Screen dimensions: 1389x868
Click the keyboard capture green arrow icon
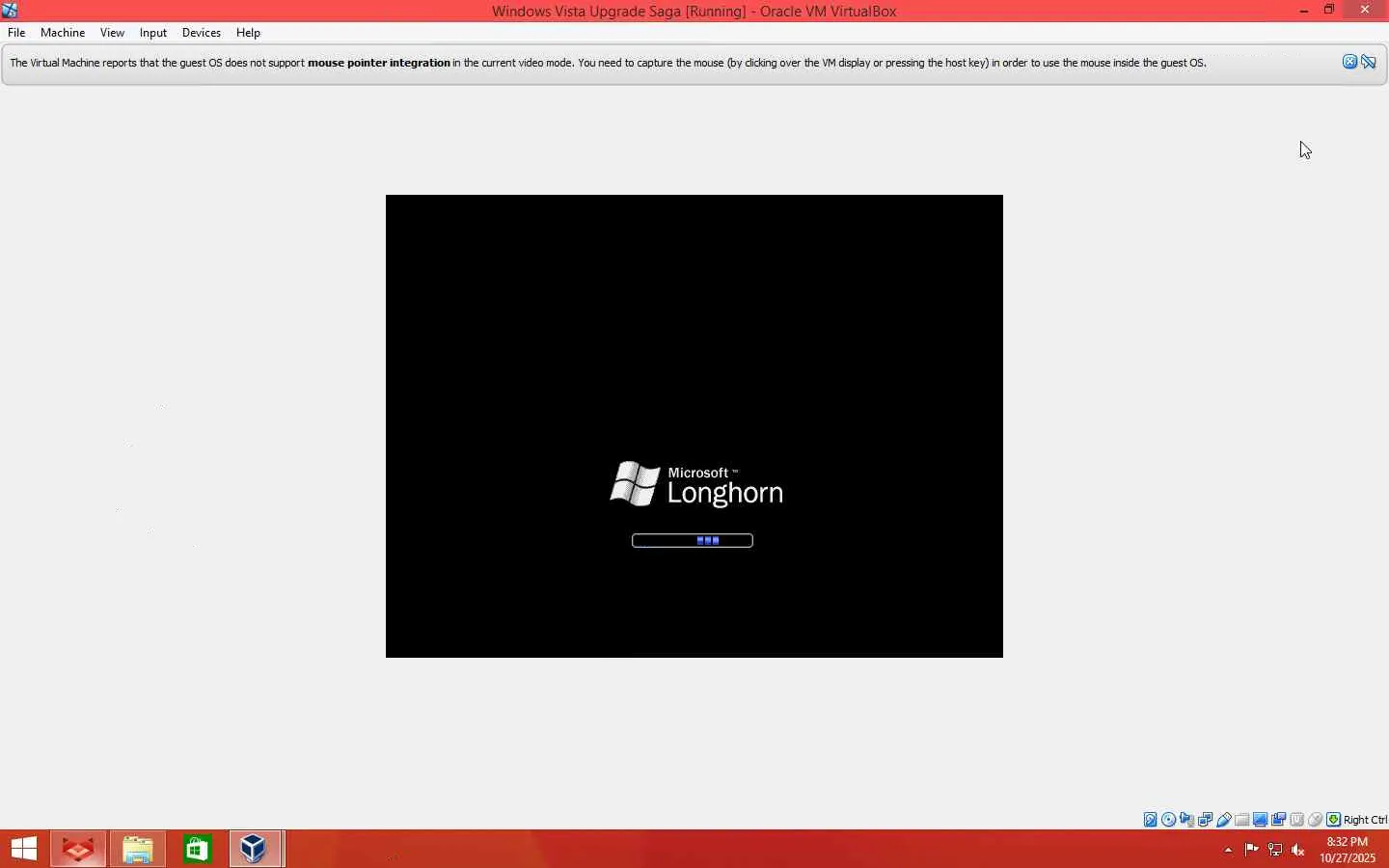[1334, 820]
